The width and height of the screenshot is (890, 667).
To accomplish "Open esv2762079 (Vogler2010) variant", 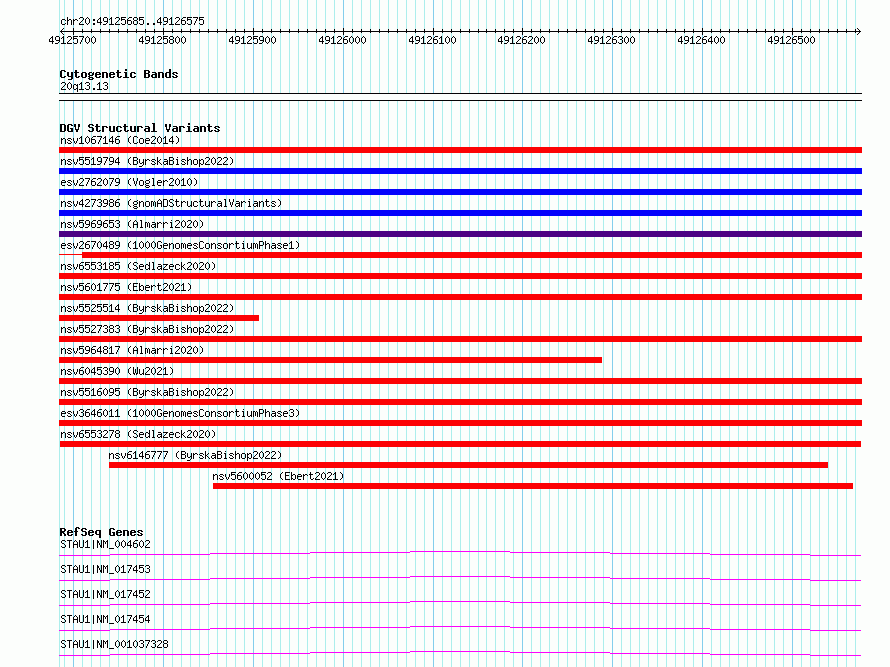I will click(x=129, y=182).
